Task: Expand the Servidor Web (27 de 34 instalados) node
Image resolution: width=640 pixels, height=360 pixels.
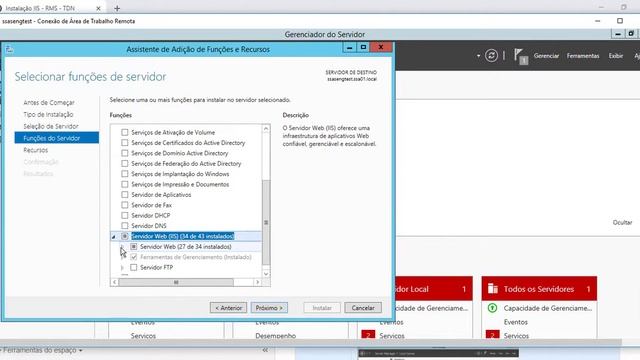Action: [x=122, y=247]
